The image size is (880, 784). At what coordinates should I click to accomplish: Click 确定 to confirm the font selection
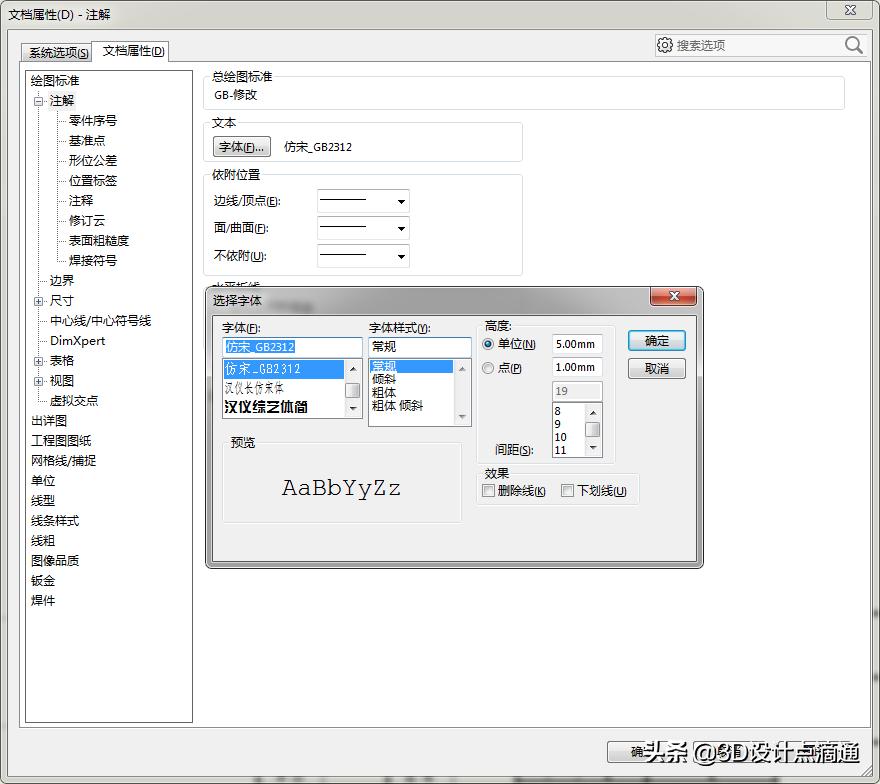[x=656, y=340]
